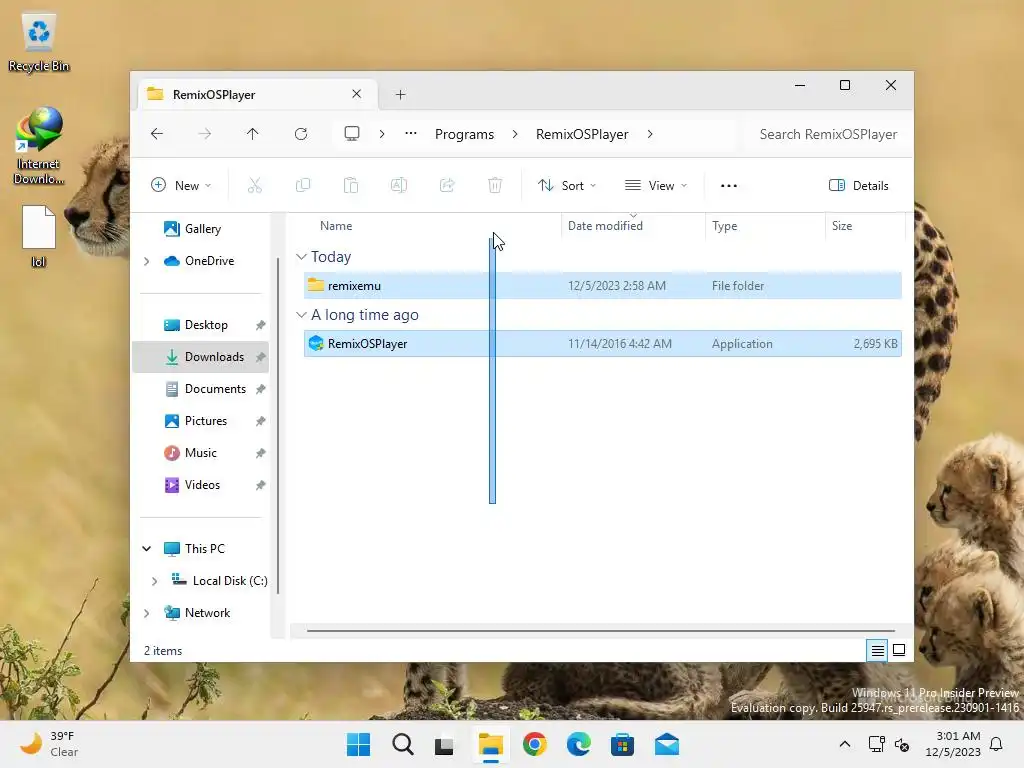Open the chevron after RemixOSPlayer in address bar
Viewport: 1024px width, 768px height.
point(650,134)
